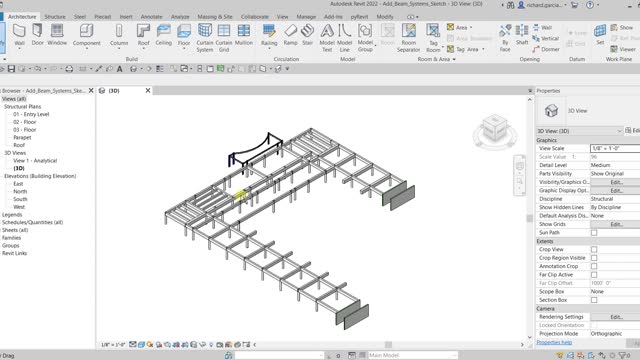Click the Save icon in quick access toolbar
Image resolution: width=640 pixels, height=360 pixels.
pos(11,69)
